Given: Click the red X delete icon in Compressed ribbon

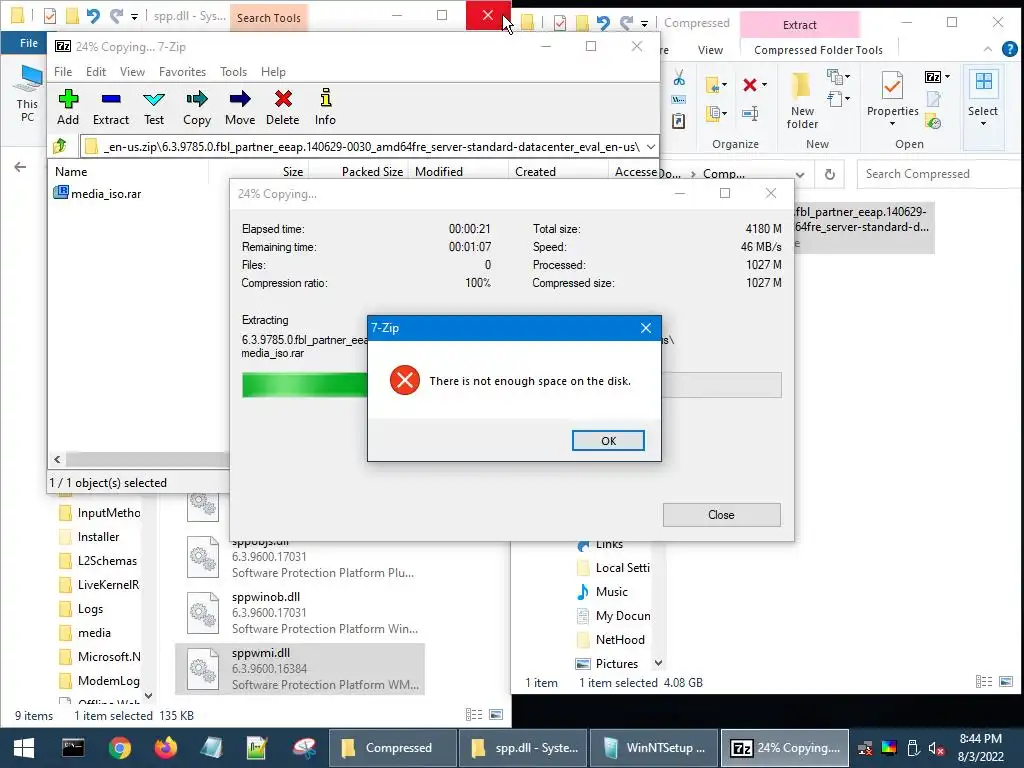Looking at the screenshot, I should click(x=750, y=84).
